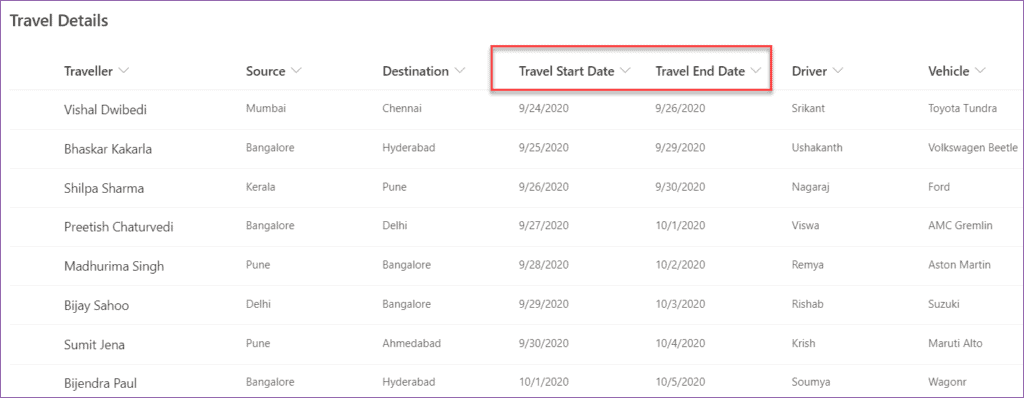Click start date 9/25/2020

[543, 148]
